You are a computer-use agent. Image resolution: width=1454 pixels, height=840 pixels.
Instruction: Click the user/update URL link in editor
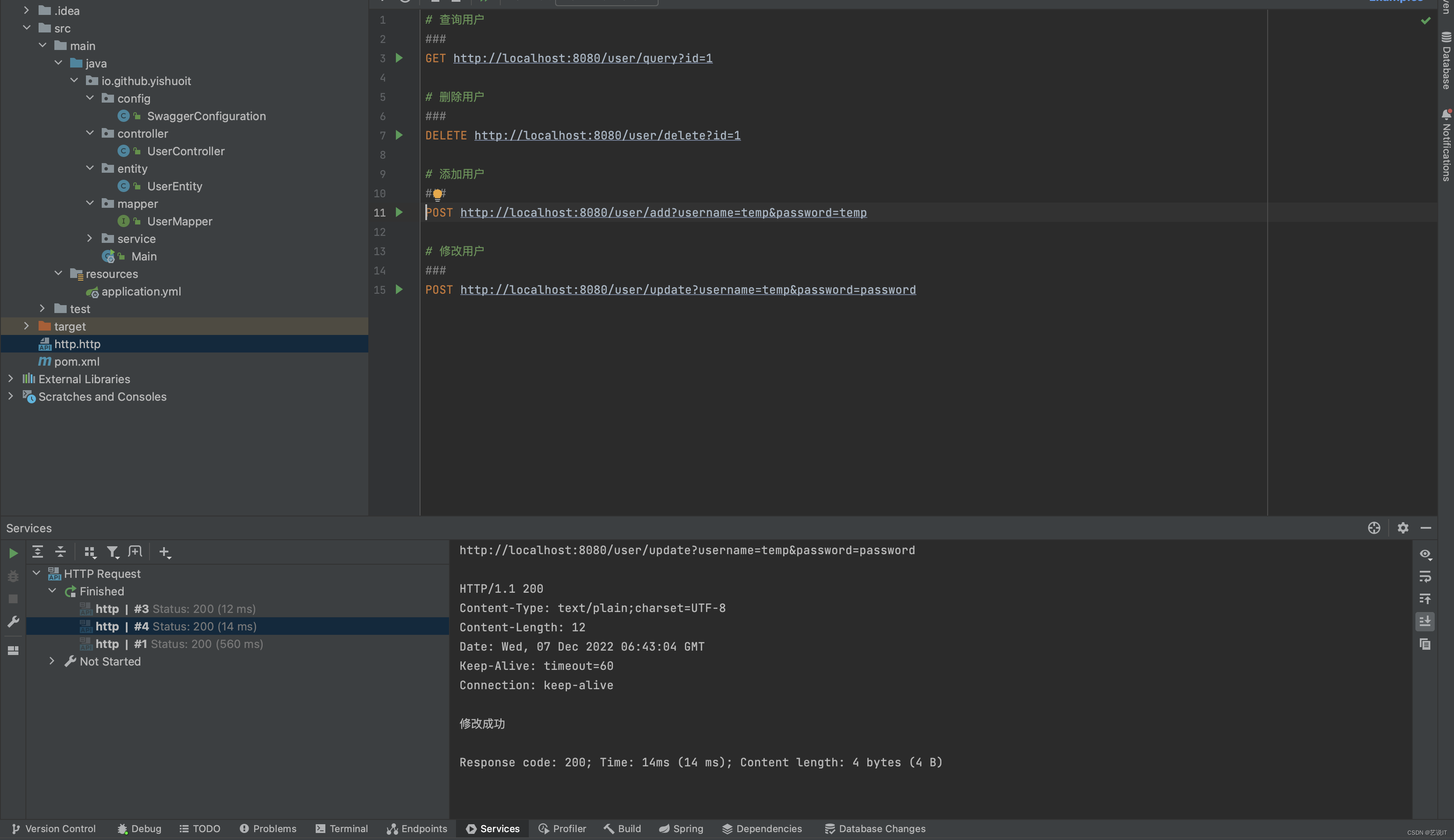point(688,290)
